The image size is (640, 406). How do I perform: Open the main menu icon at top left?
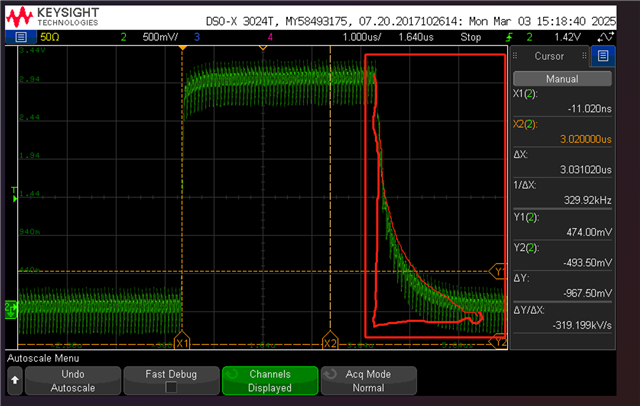point(21,37)
